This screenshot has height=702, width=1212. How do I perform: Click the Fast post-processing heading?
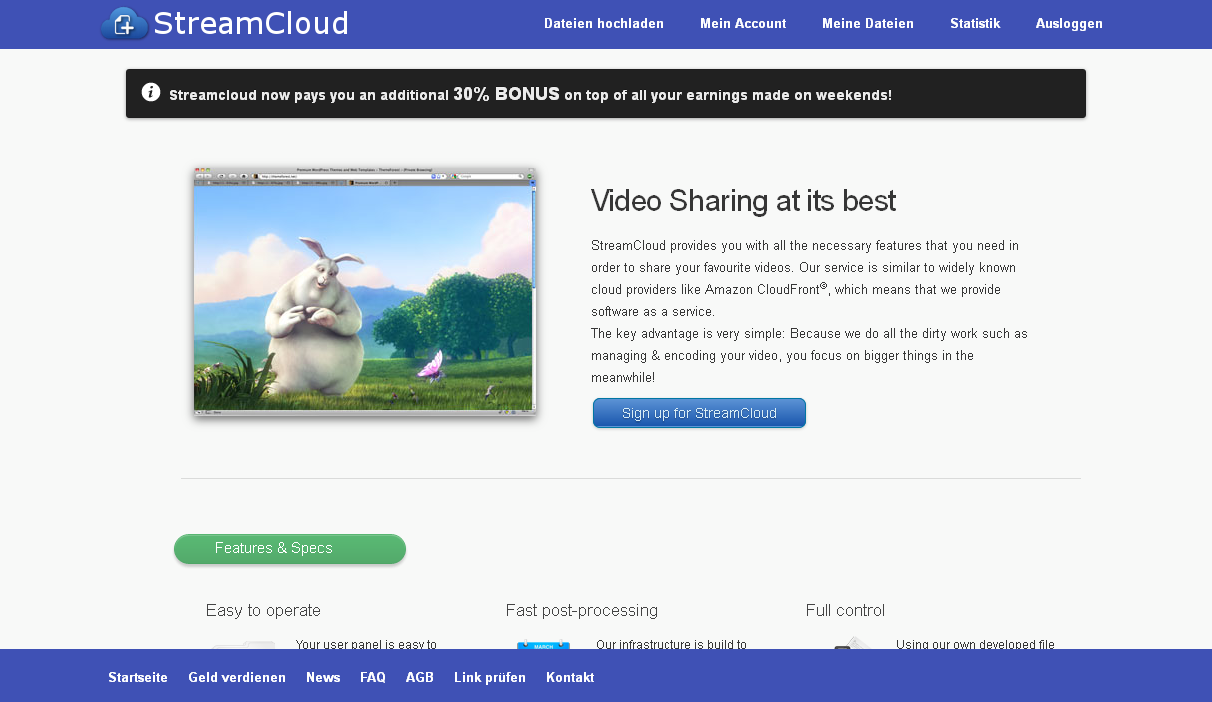[582, 611]
